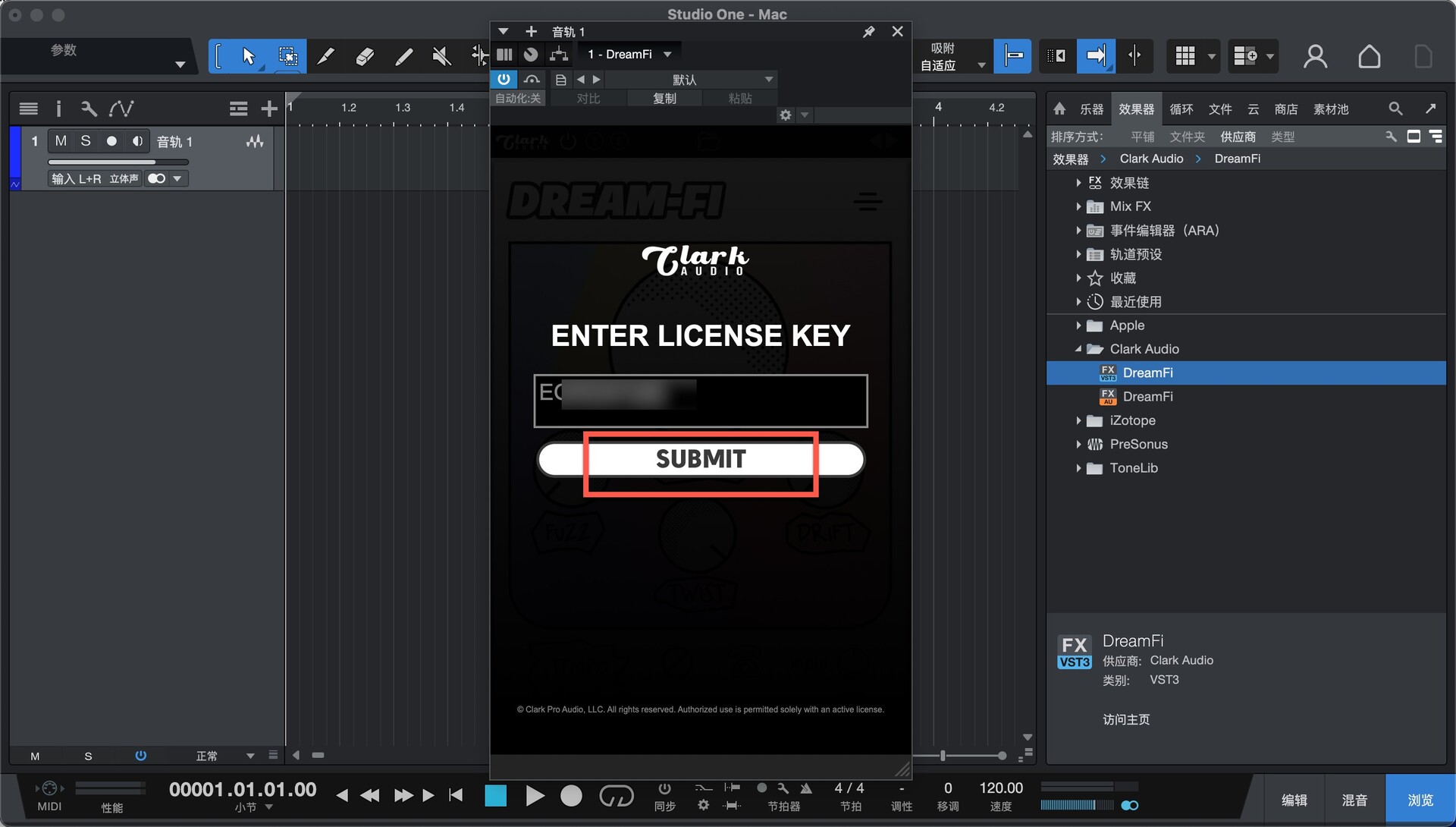Go to previous preset arrow
Screen dimensions: 1456x827
pyautogui.click(x=581, y=80)
